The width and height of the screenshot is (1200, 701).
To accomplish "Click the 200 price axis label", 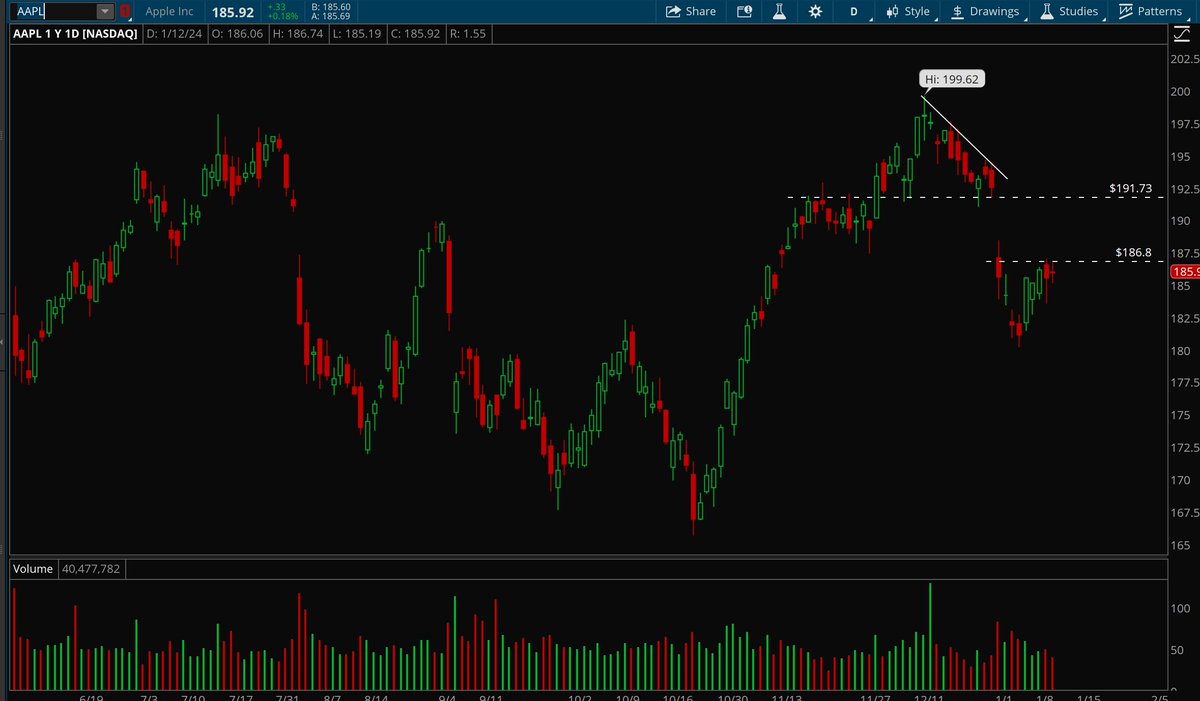I will pyautogui.click(x=1183, y=92).
